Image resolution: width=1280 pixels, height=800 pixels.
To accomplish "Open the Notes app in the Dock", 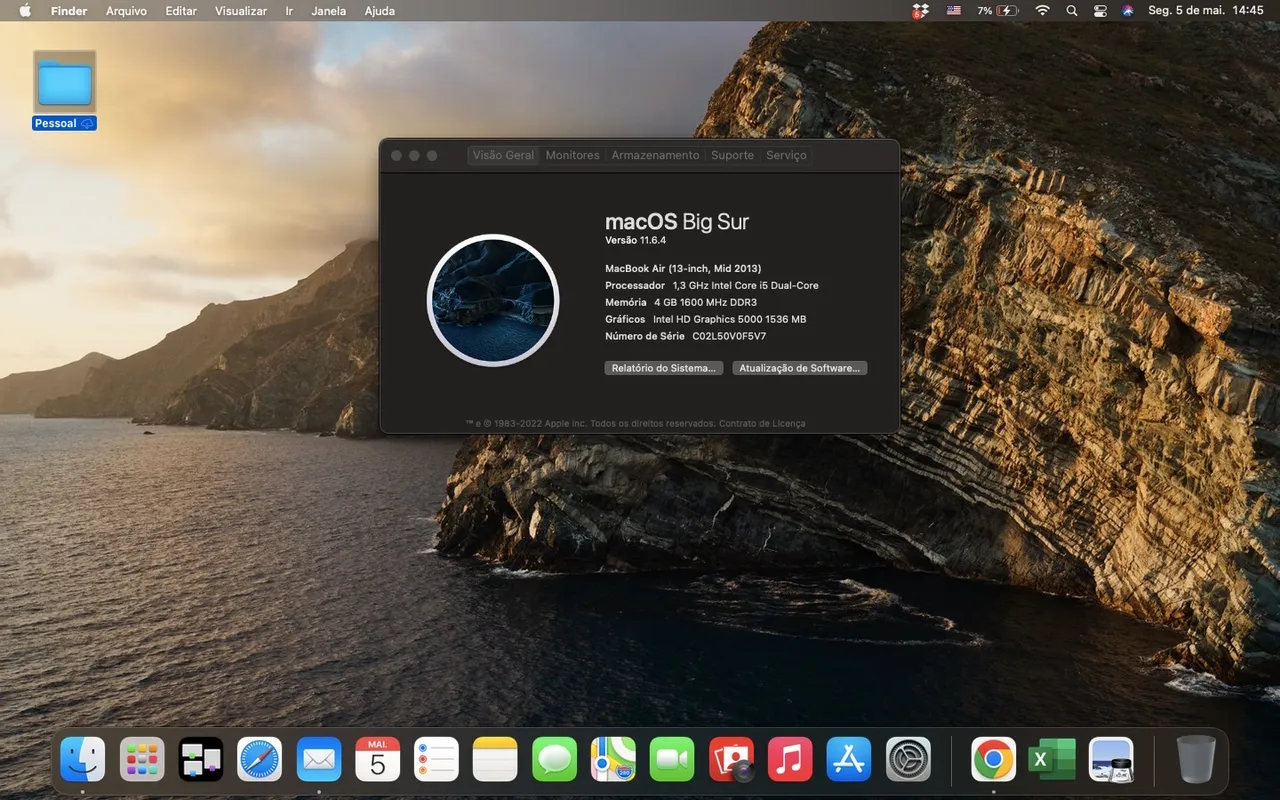I will [x=495, y=759].
